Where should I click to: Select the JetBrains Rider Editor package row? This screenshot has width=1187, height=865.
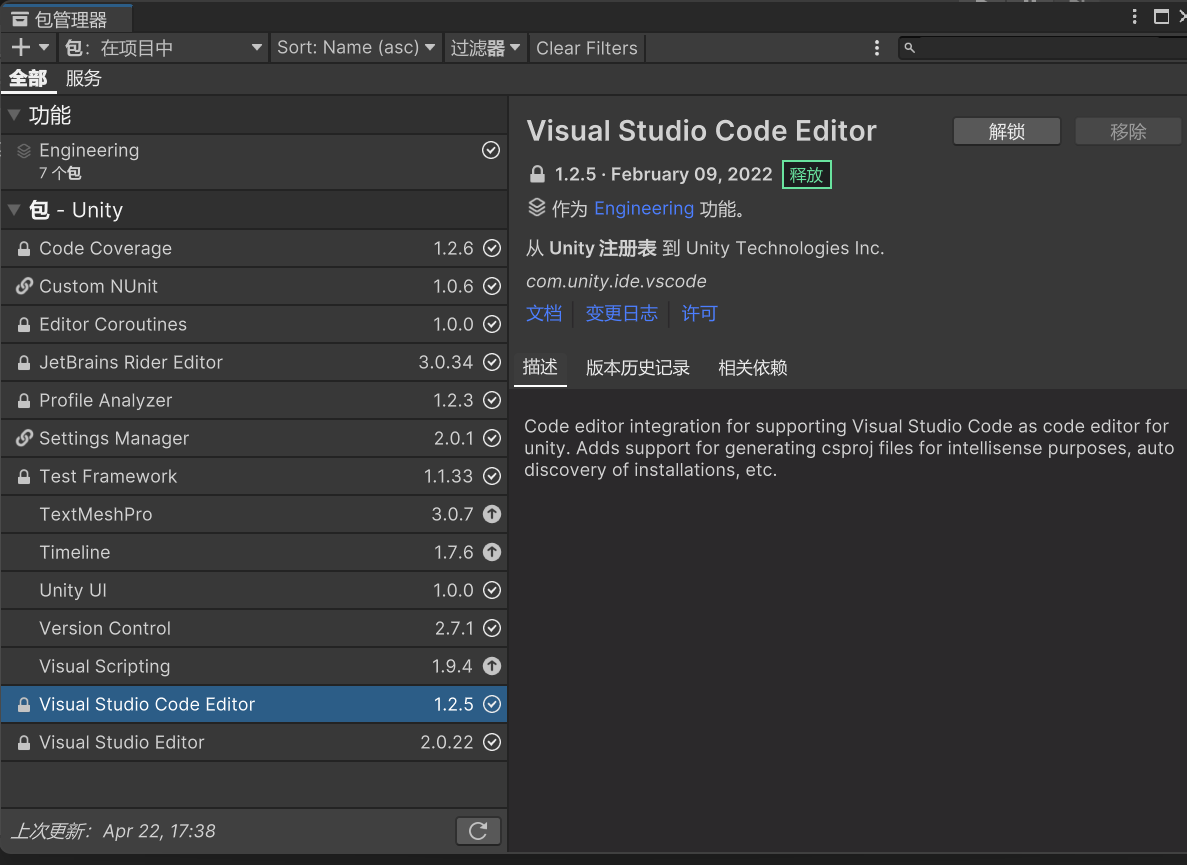(x=254, y=362)
